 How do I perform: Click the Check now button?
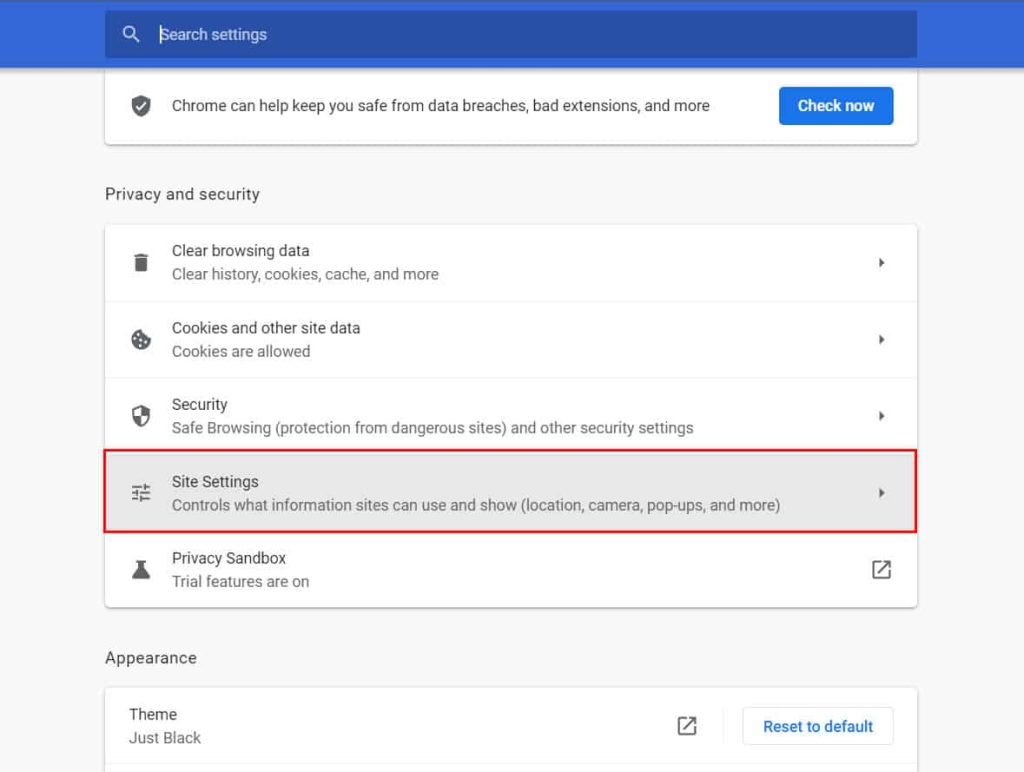(x=836, y=105)
